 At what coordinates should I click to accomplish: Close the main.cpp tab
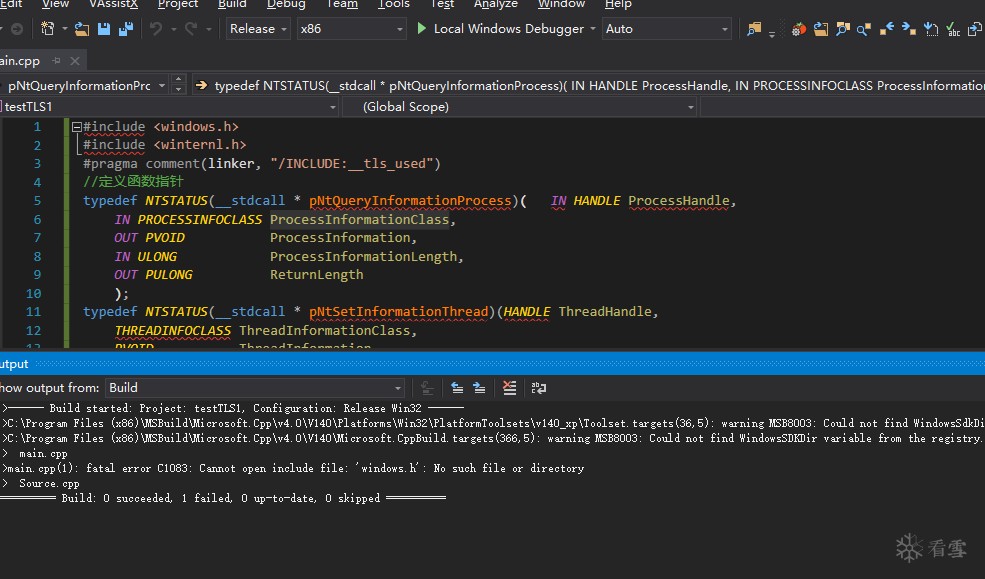click(75, 61)
